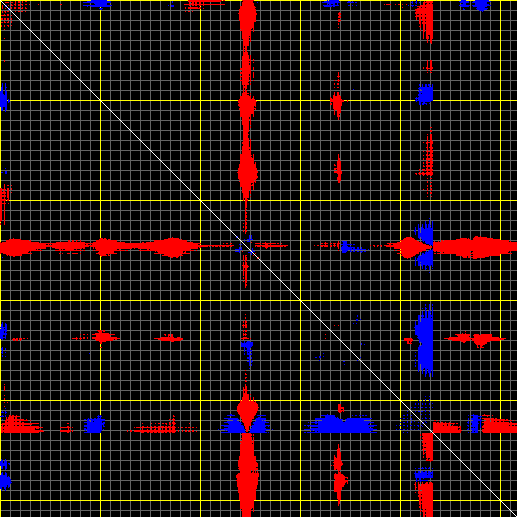Select the white diagonal line
Image resolution: width=517 pixels, height=517 pixels.
click(x=258, y=258)
